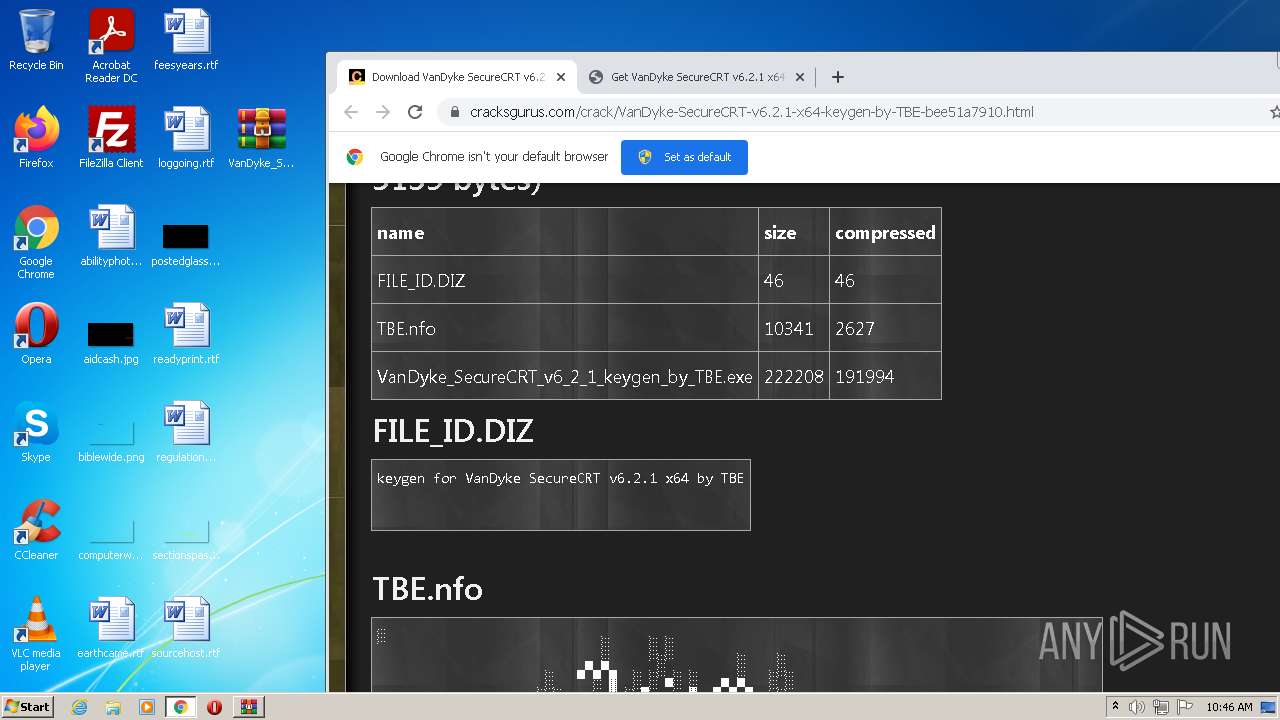Screen dimensions: 1280x720
Task: Launch Acrobat Reader DC shortcut
Action: (111, 45)
